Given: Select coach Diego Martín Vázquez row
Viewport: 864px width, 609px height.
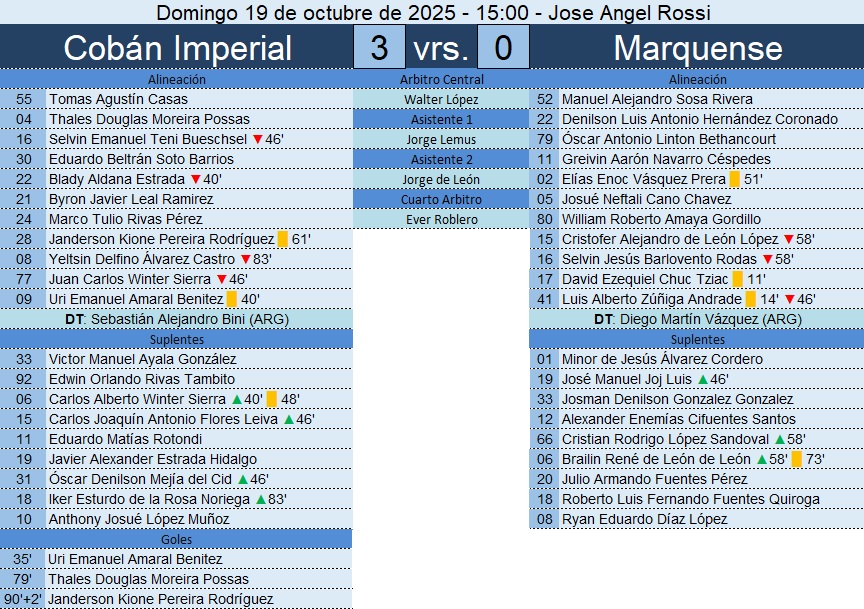Looking at the screenshot, I should pos(697,319).
